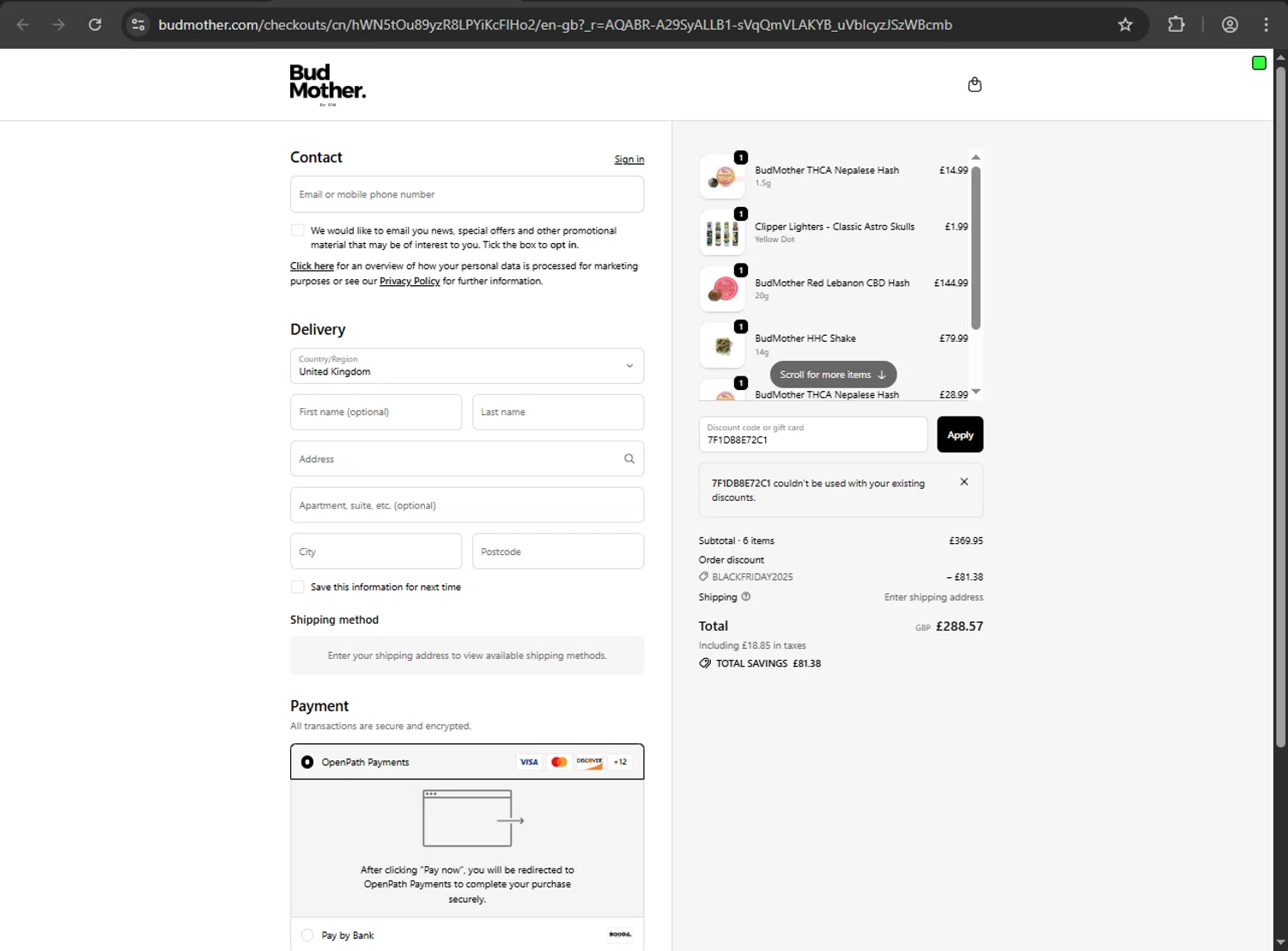Select OpenPath Payments radio button

click(307, 762)
